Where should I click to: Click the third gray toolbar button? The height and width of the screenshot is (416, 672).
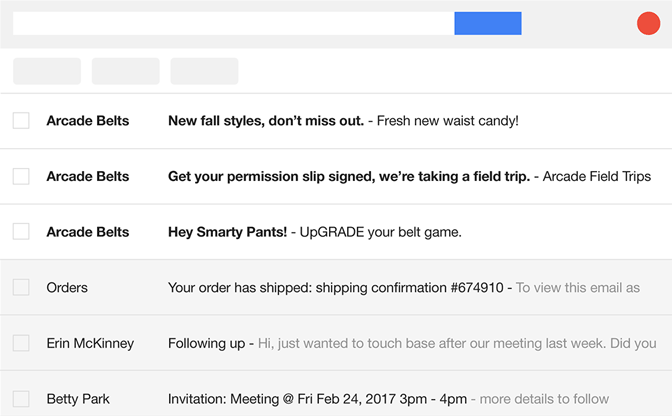pyautogui.click(x=204, y=71)
